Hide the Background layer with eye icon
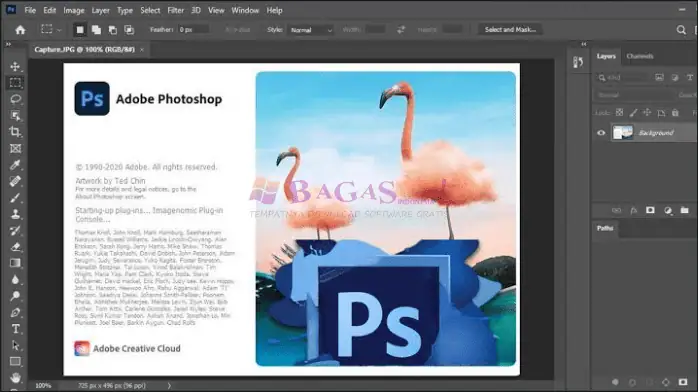The image size is (698, 392). pyautogui.click(x=601, y=133)
